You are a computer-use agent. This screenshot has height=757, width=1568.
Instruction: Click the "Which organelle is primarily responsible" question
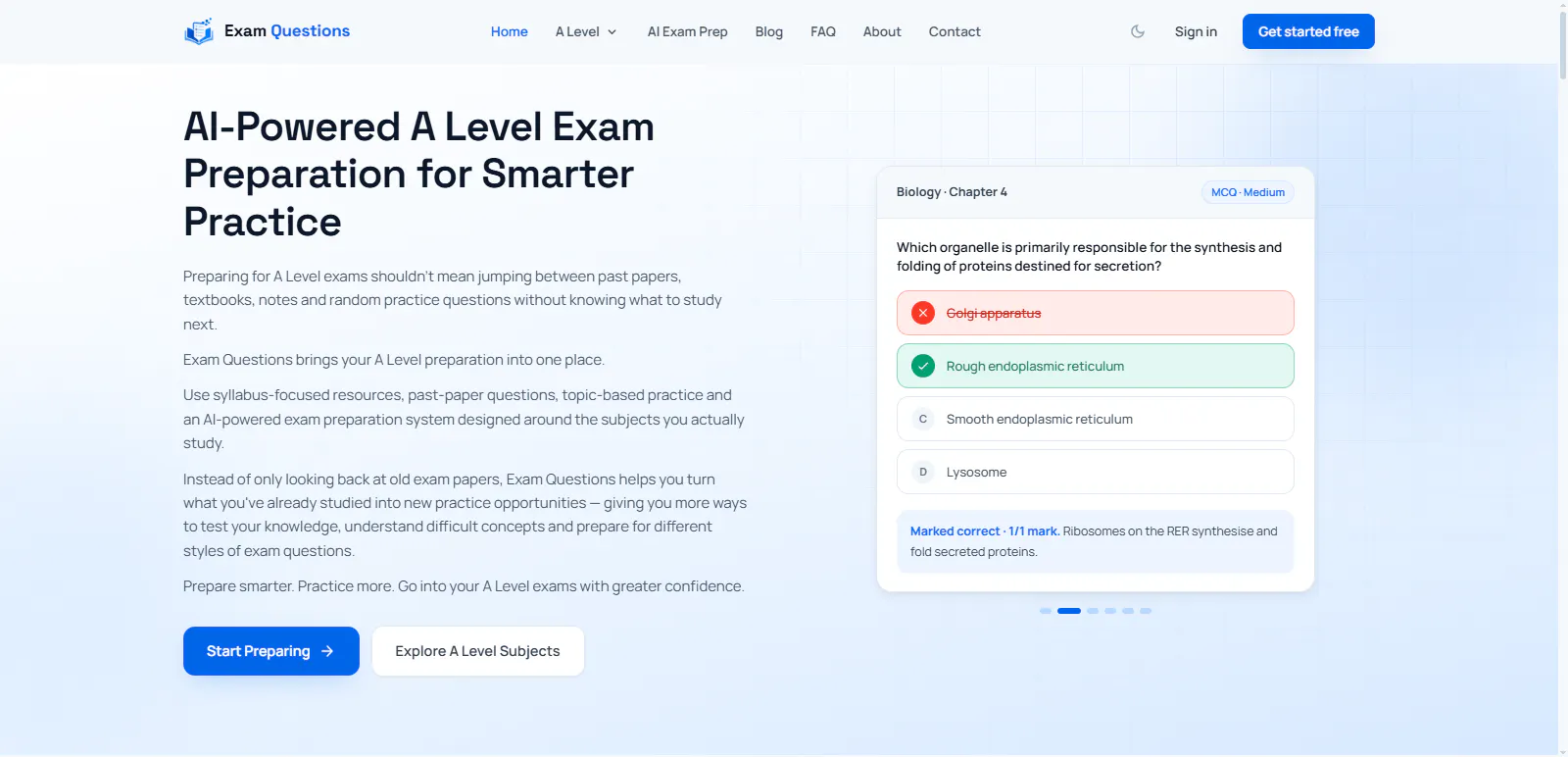pos(1089,257)
